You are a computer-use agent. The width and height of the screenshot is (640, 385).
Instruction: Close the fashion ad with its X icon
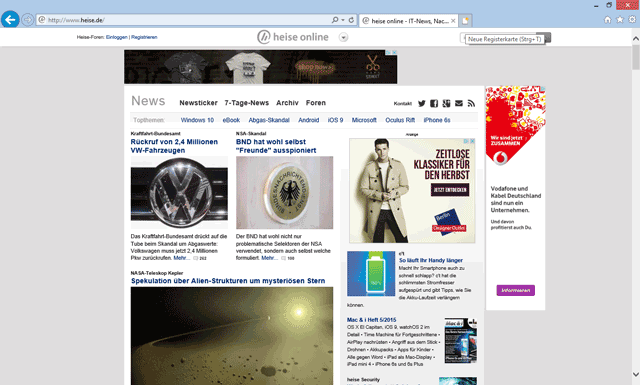tap(472, 141)
